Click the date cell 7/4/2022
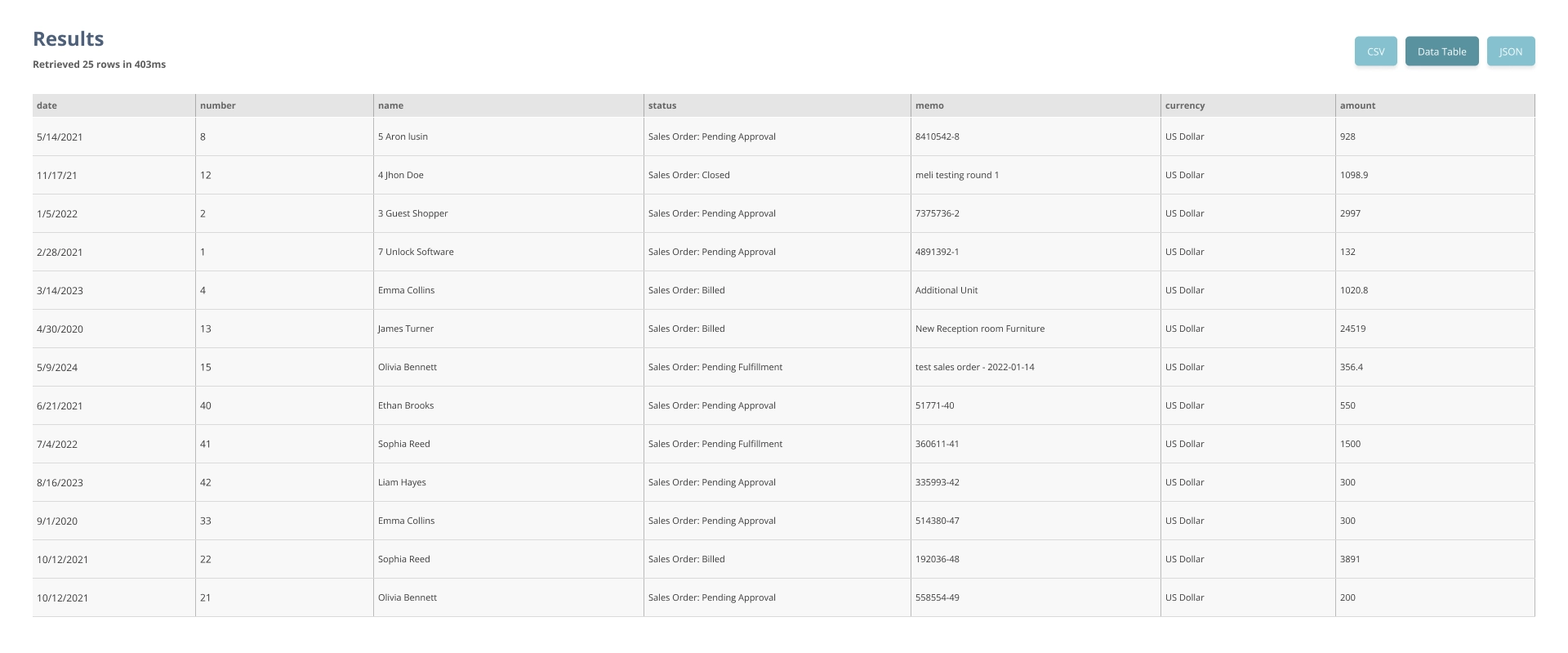This screenshot has height=653, width=1568. tap(57, 444)
